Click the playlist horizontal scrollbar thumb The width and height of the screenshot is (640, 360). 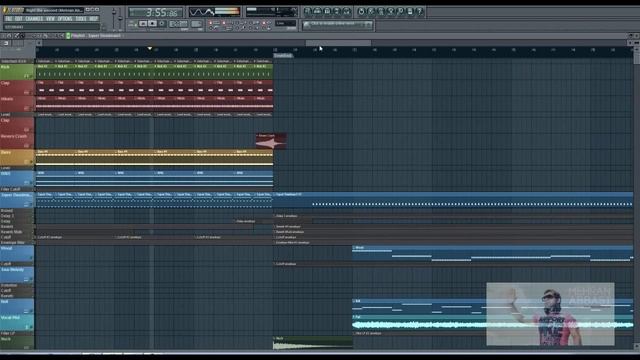pos(338,43)
